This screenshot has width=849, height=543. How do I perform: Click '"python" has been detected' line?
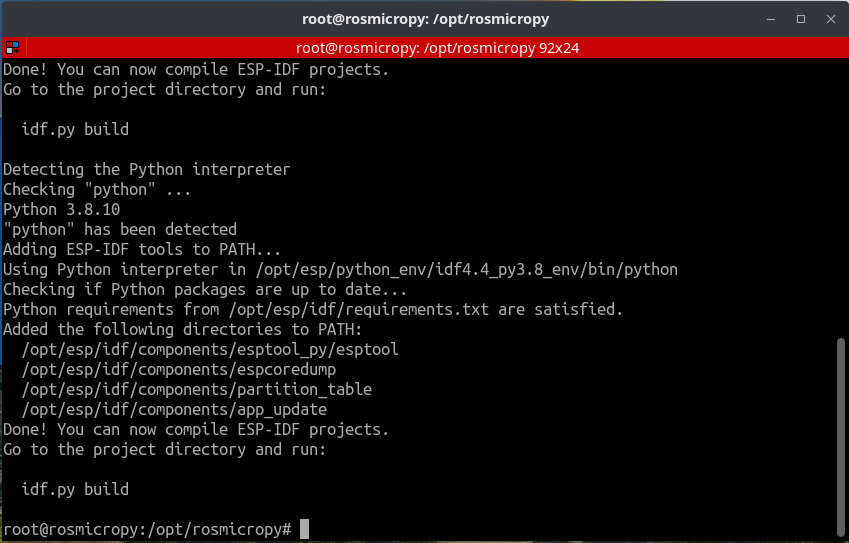120,229
